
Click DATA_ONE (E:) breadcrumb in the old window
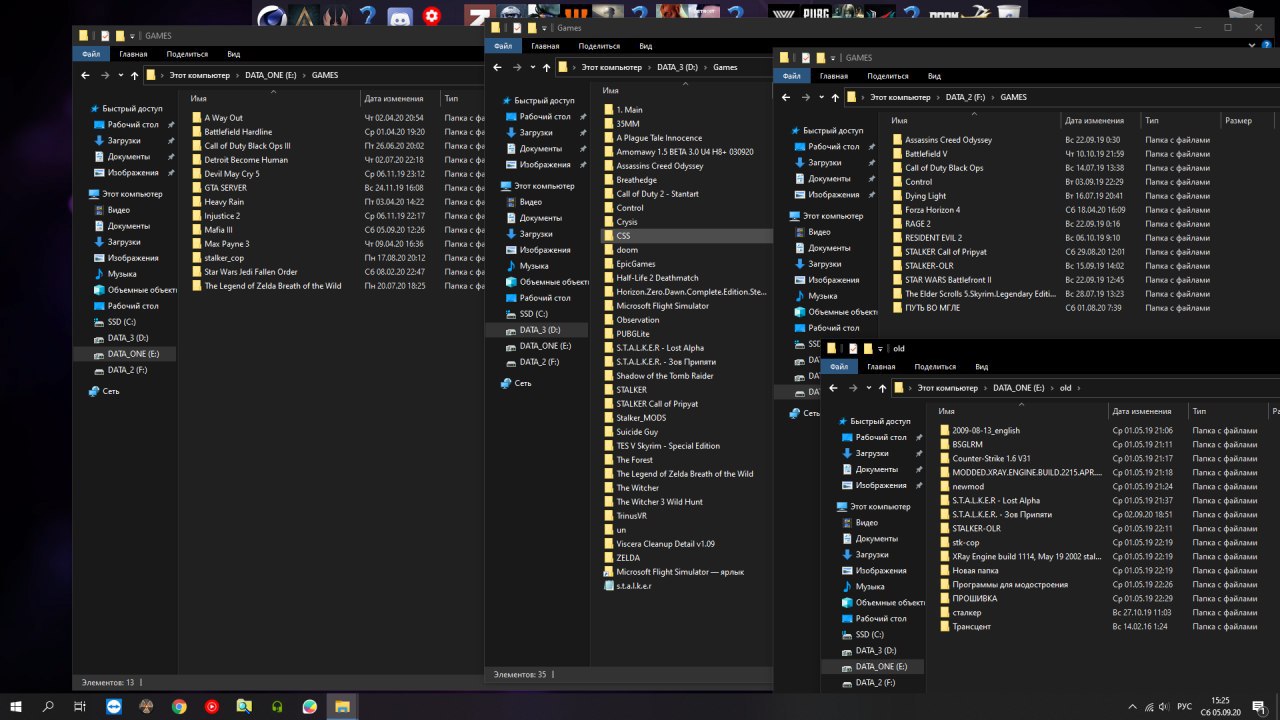(1018, 387)
